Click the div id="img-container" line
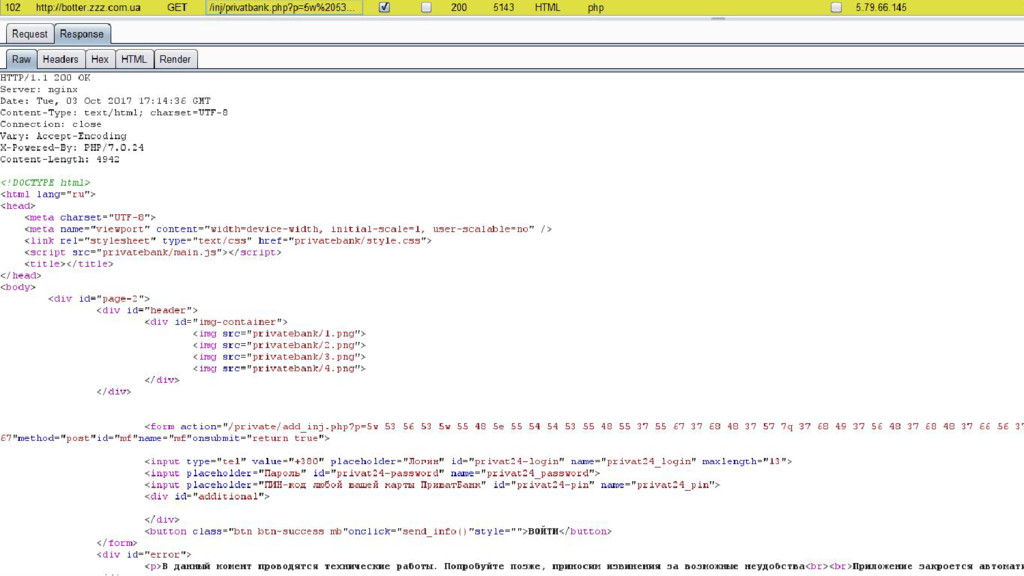Image resolution: width=1024 pixels, height=576 pixels. click(216, 322)
